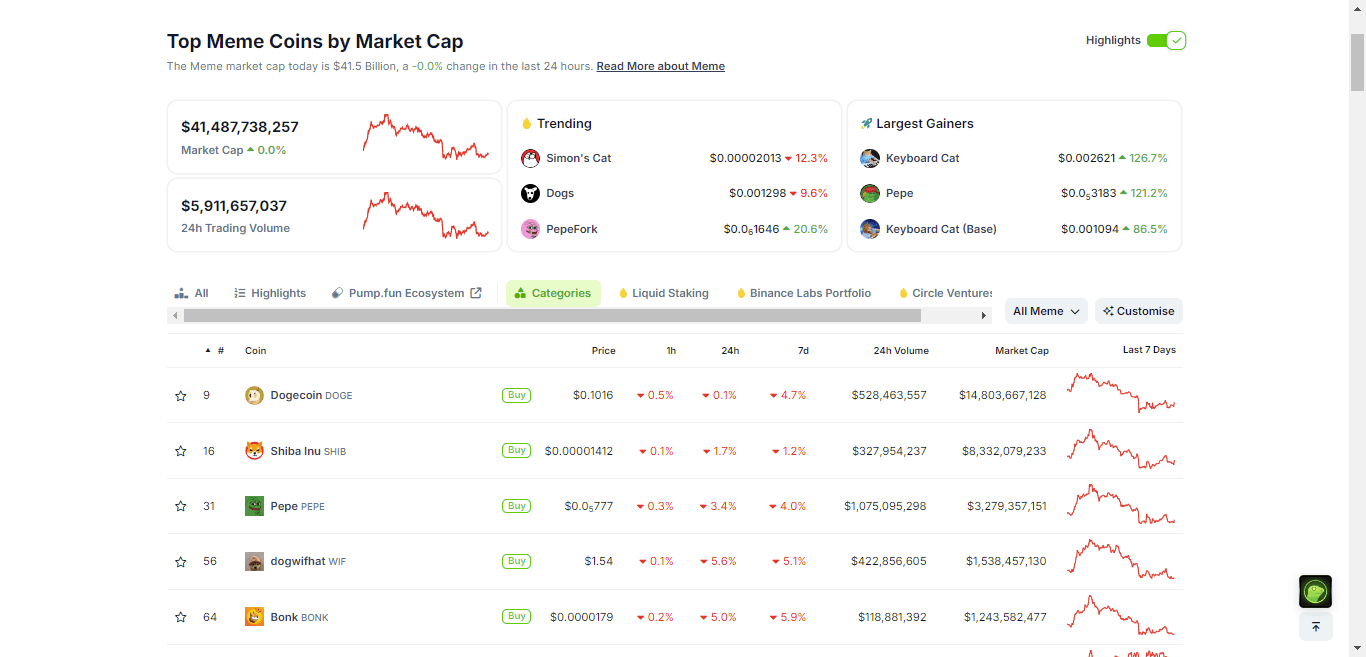Image resolution: width=1366 pixels, height=657 pixels.
Task: Click the Dogecoin coin logo
Action: coord(254,395)
